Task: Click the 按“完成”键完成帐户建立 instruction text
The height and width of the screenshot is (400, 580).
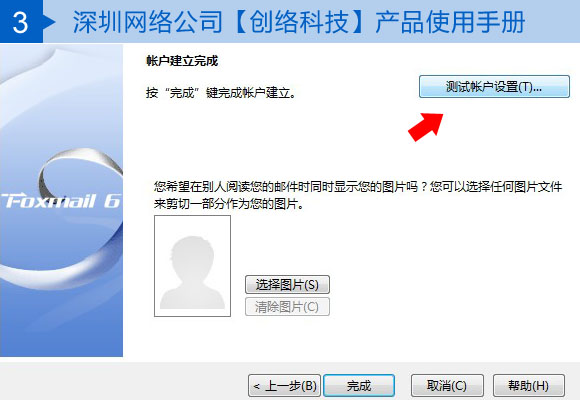Action: point(221,93)
